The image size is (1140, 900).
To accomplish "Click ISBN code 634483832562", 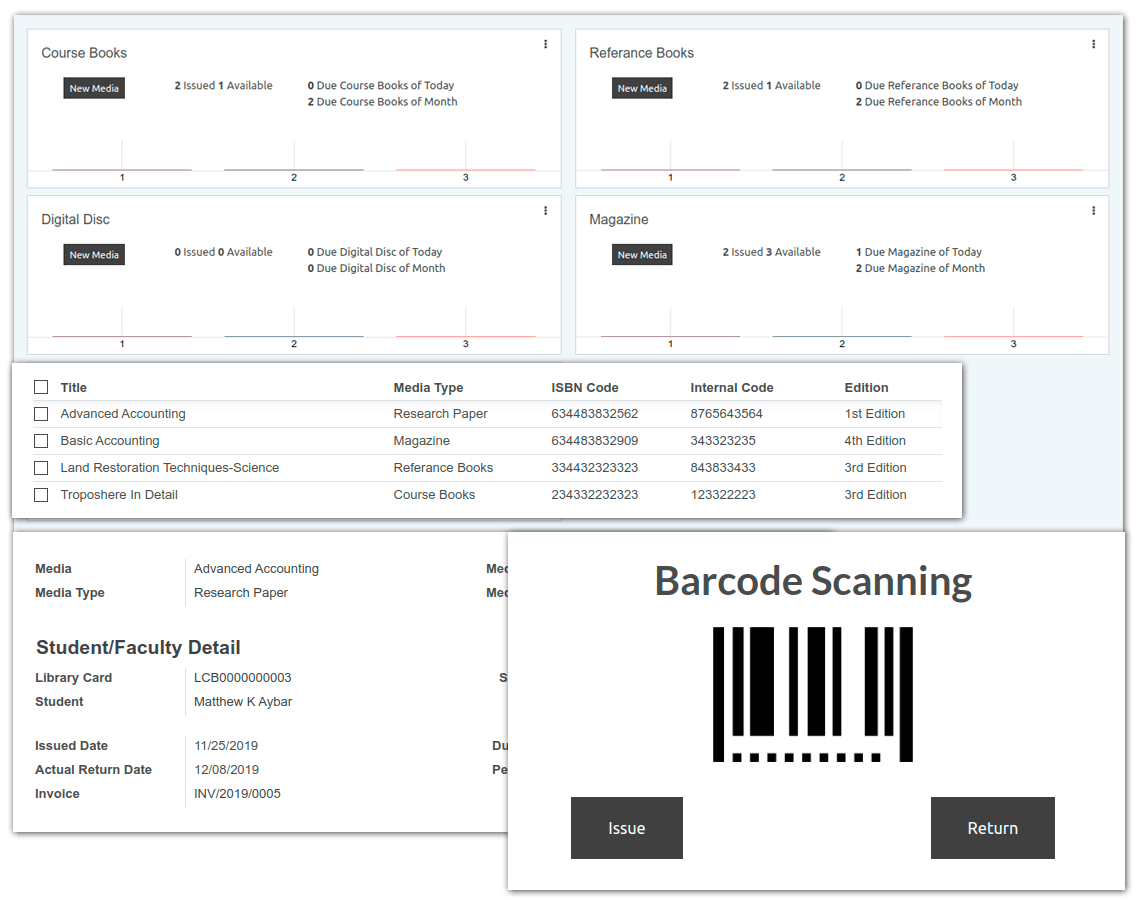I will point(595,414).
